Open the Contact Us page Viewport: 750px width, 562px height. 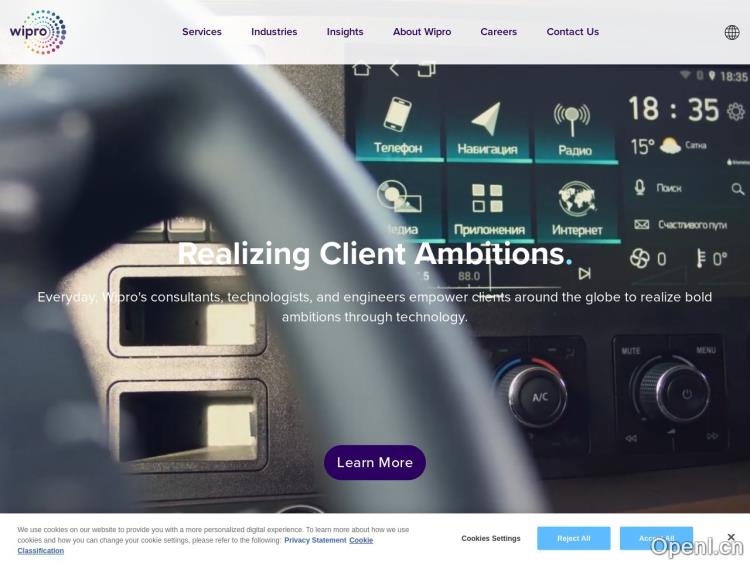(573, 32)
